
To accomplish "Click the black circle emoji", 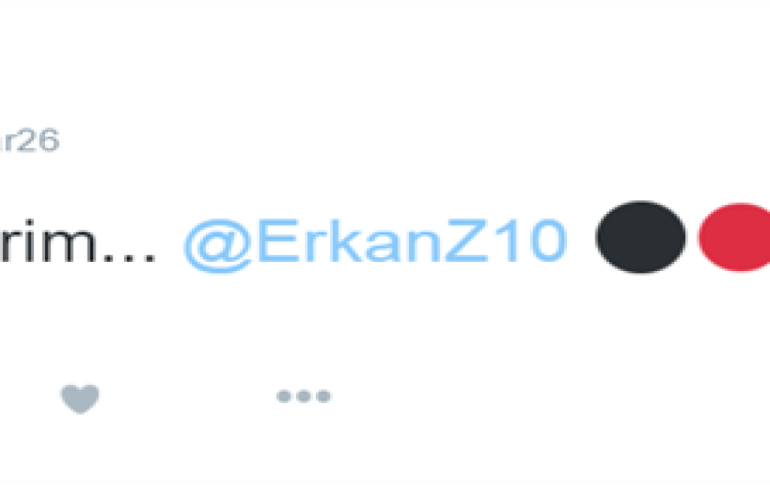I will point(640,237).
